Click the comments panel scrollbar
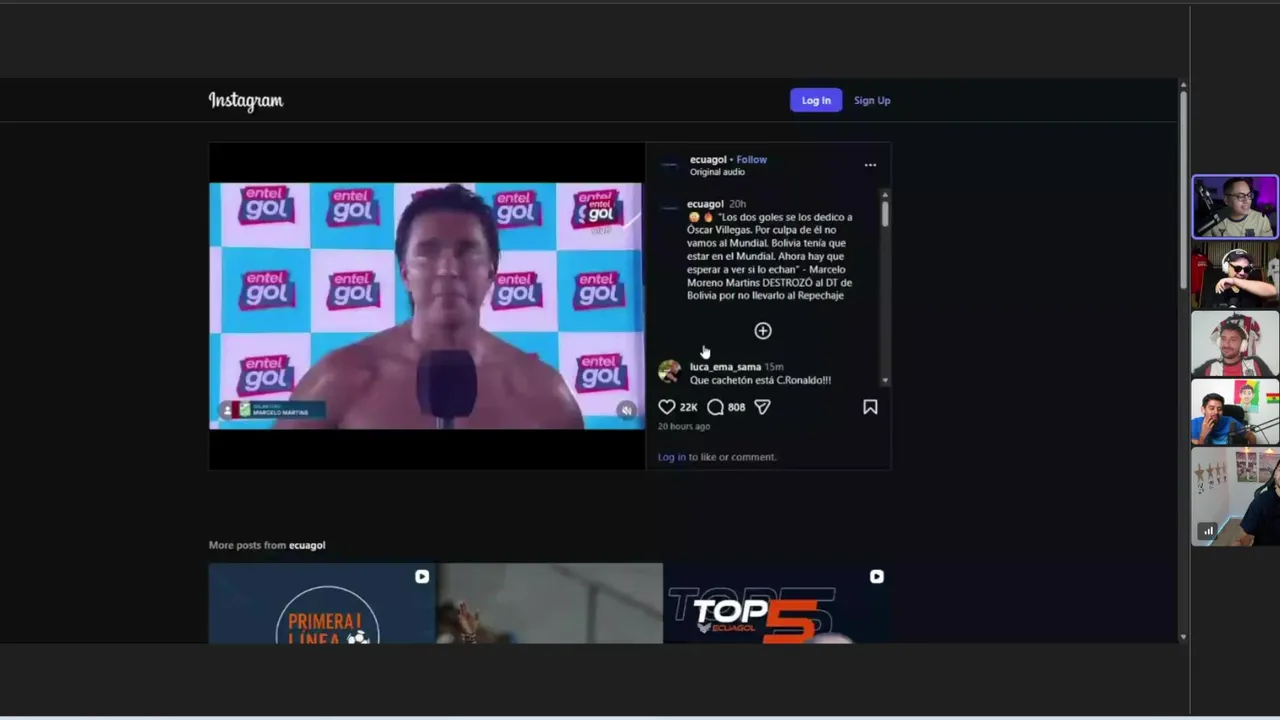Image resolution: width=1280 pixels, height=720 pixels. tap(885, 213)
